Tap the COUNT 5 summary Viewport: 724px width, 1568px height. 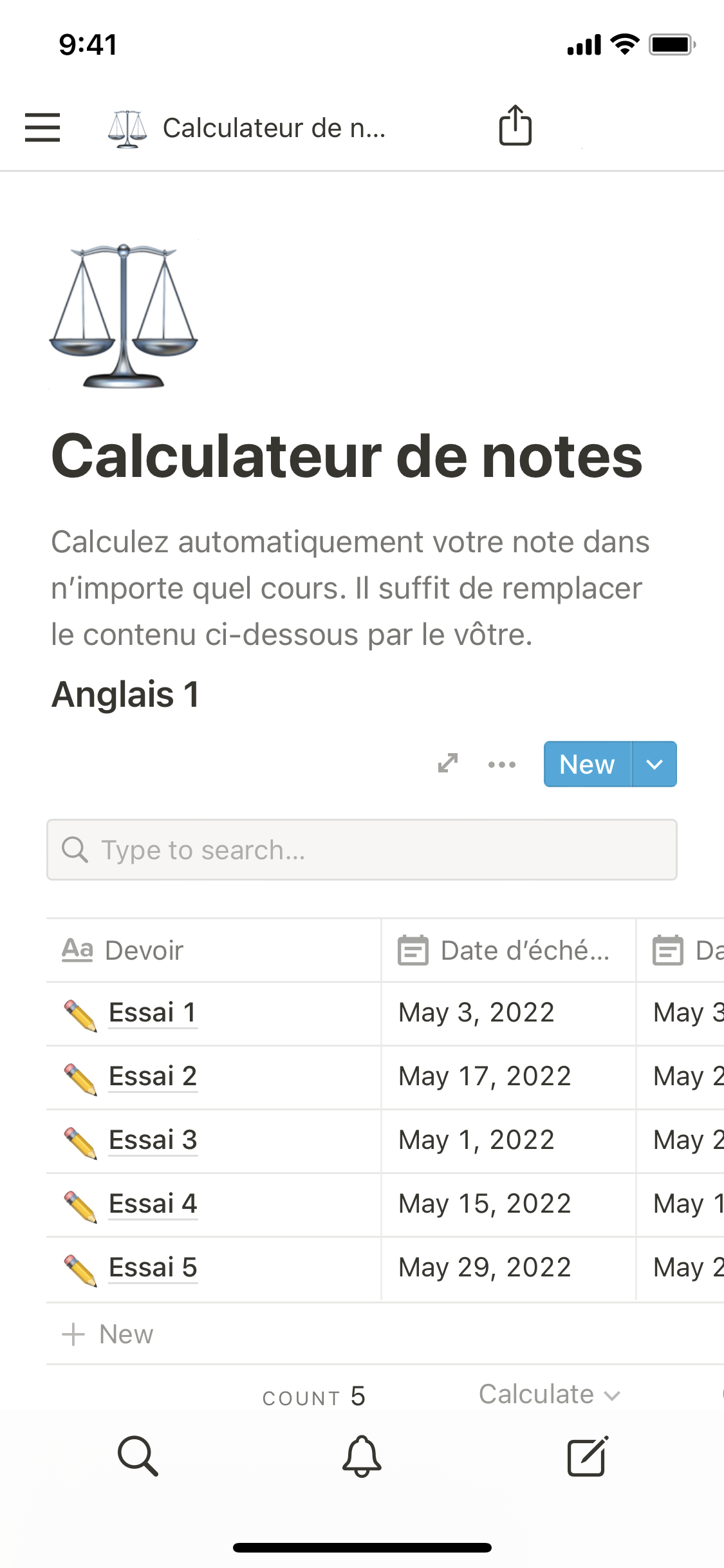click(x=313, y=1397)
